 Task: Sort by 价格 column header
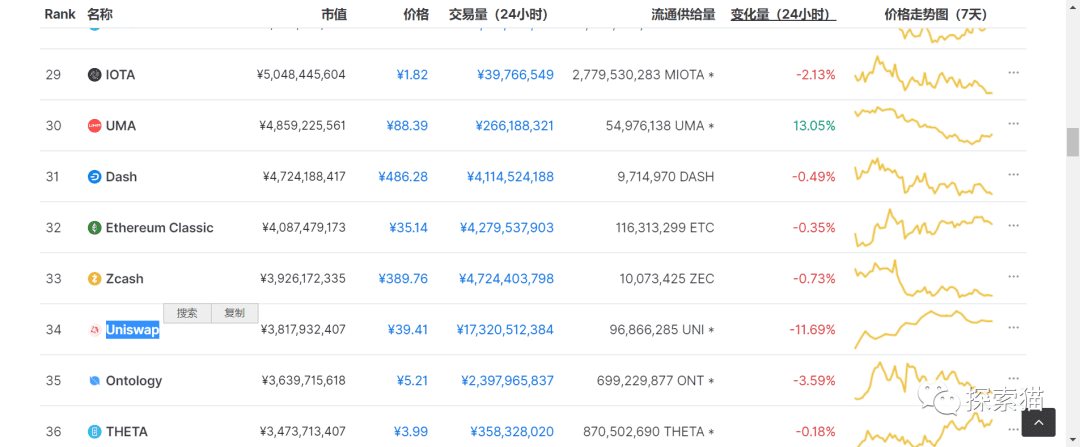[x=416, y=14]
